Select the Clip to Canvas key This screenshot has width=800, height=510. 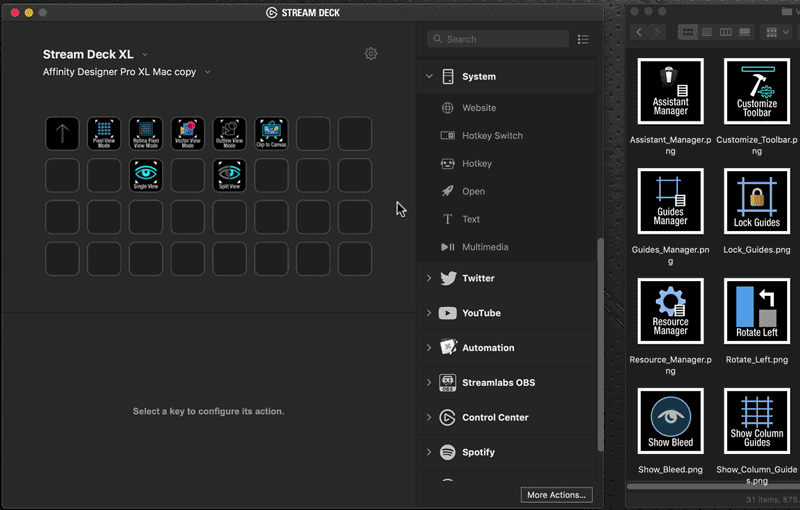pos(271,134)
